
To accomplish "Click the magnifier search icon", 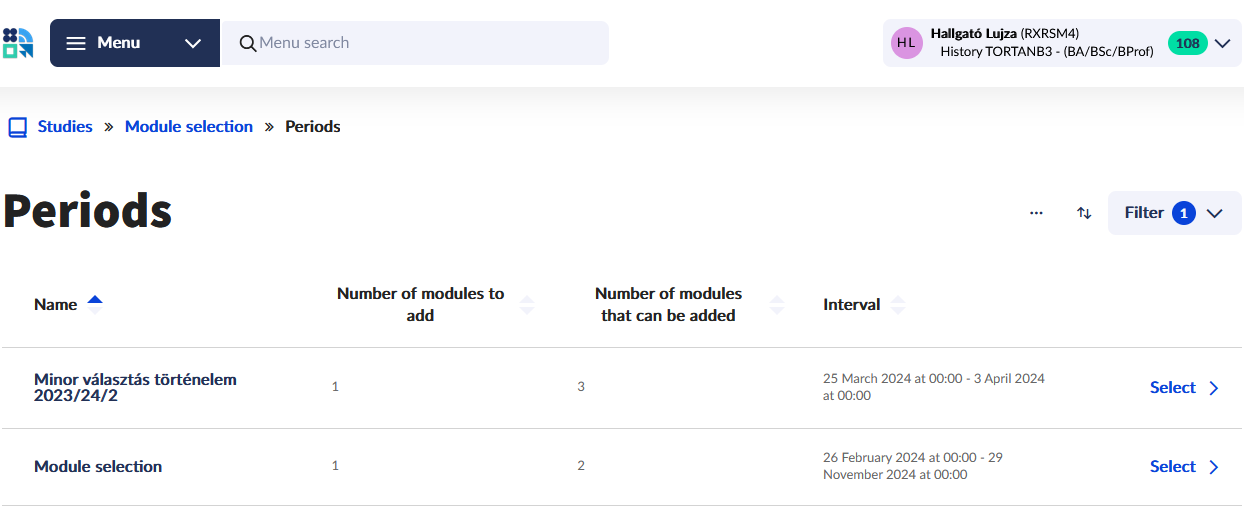I will (248, 43).
